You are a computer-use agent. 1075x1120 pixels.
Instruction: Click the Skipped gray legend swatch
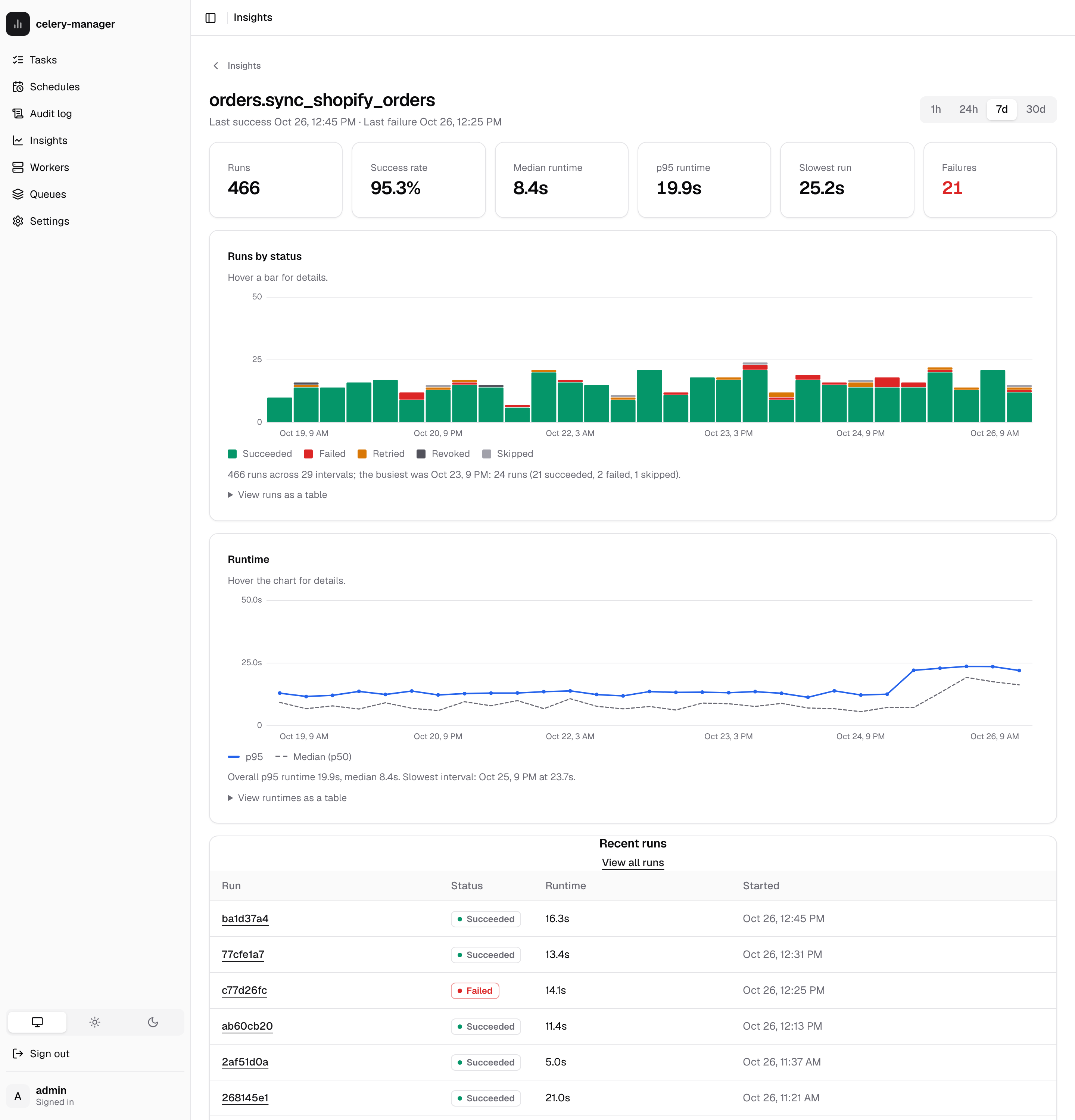point(487,454)
